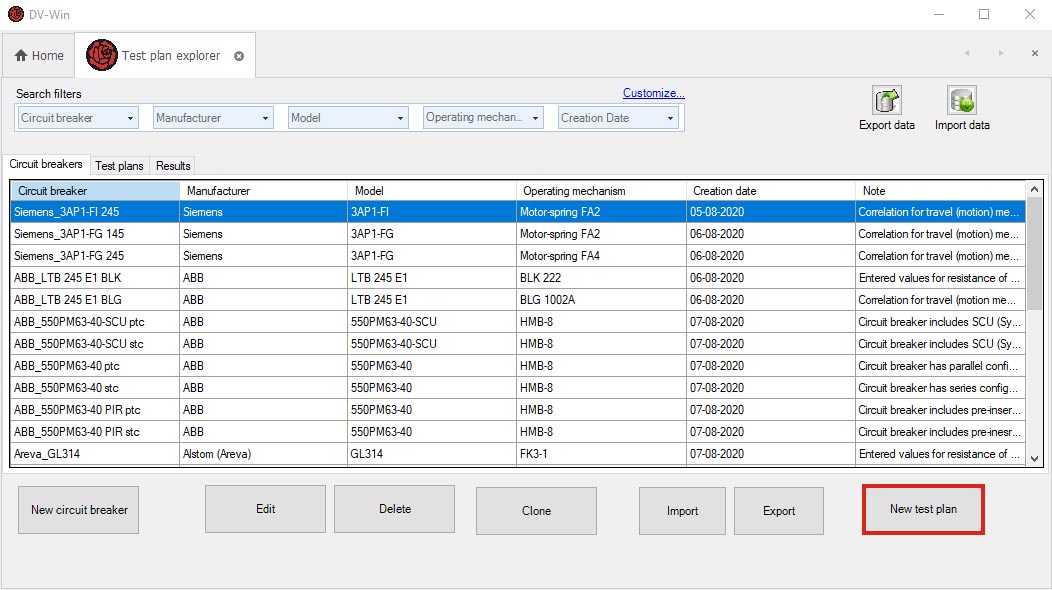Screen dimensions: 1052x590
Task: Click the Search filters label
Action: point(49,94)
